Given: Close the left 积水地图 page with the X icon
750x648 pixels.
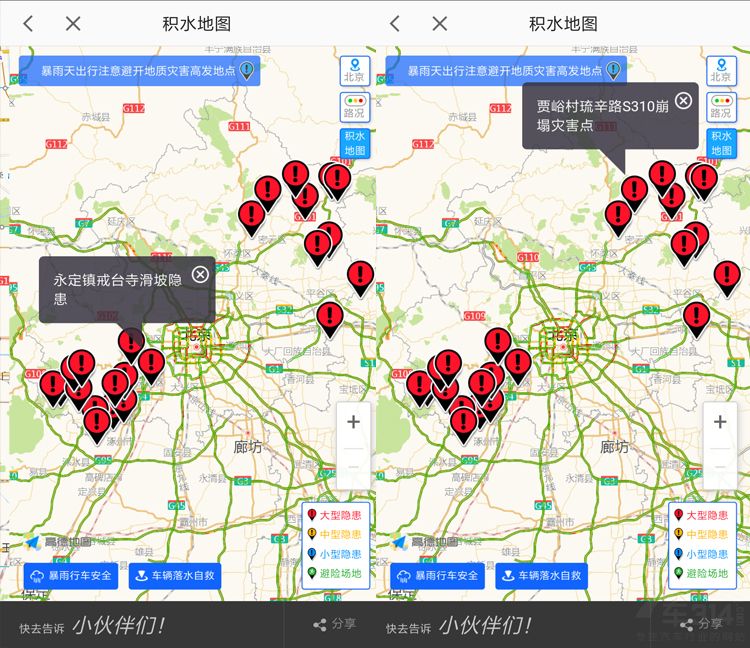Looking at the screenshot, I should [73, 23].
